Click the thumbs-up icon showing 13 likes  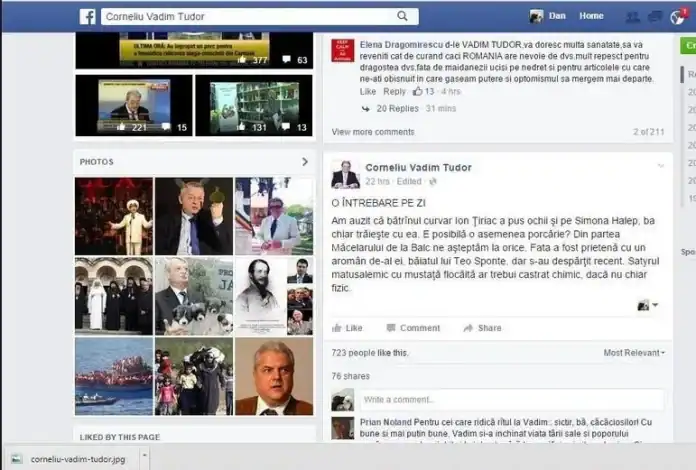click(418, 92)
